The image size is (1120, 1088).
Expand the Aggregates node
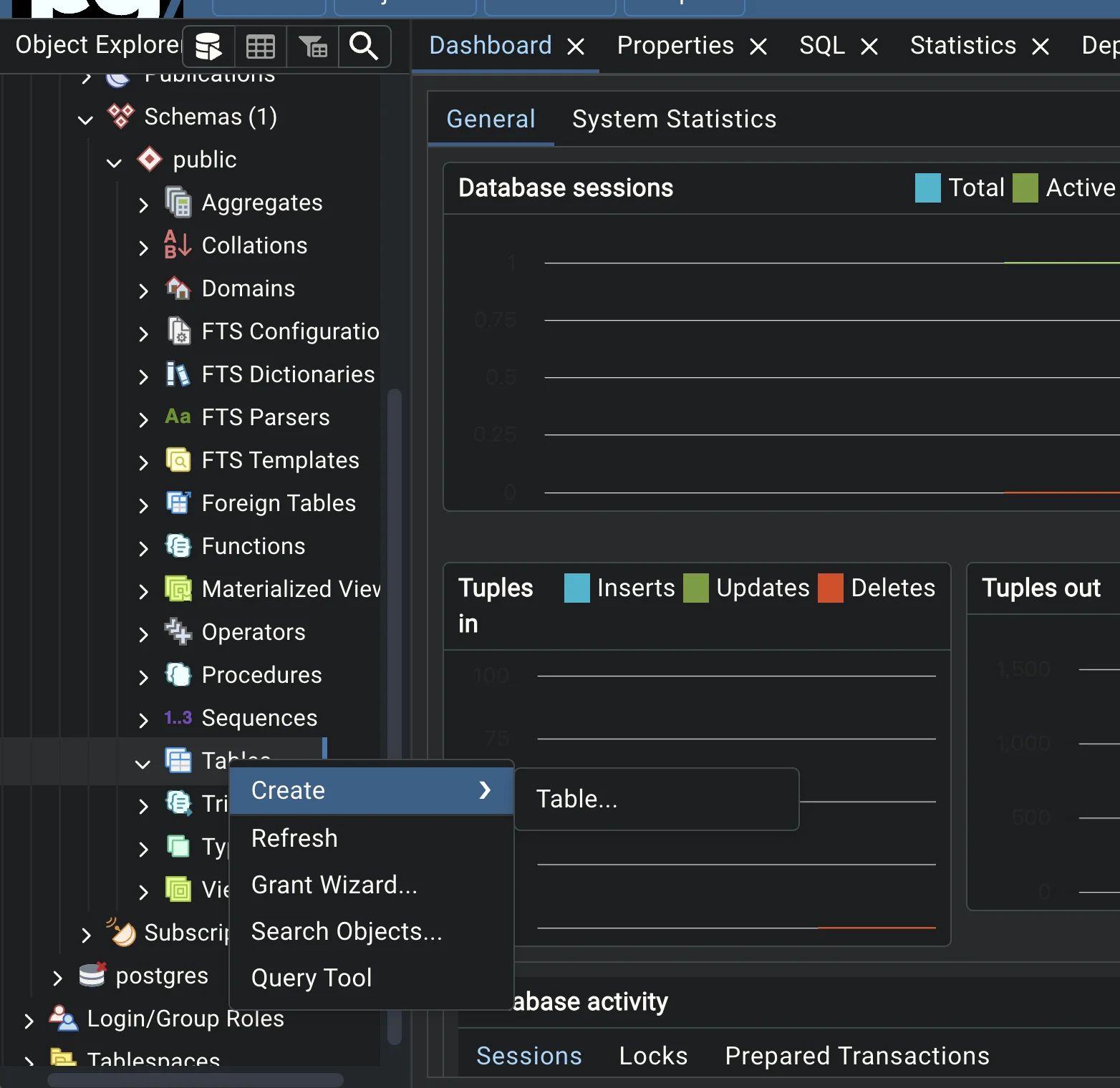143,205
